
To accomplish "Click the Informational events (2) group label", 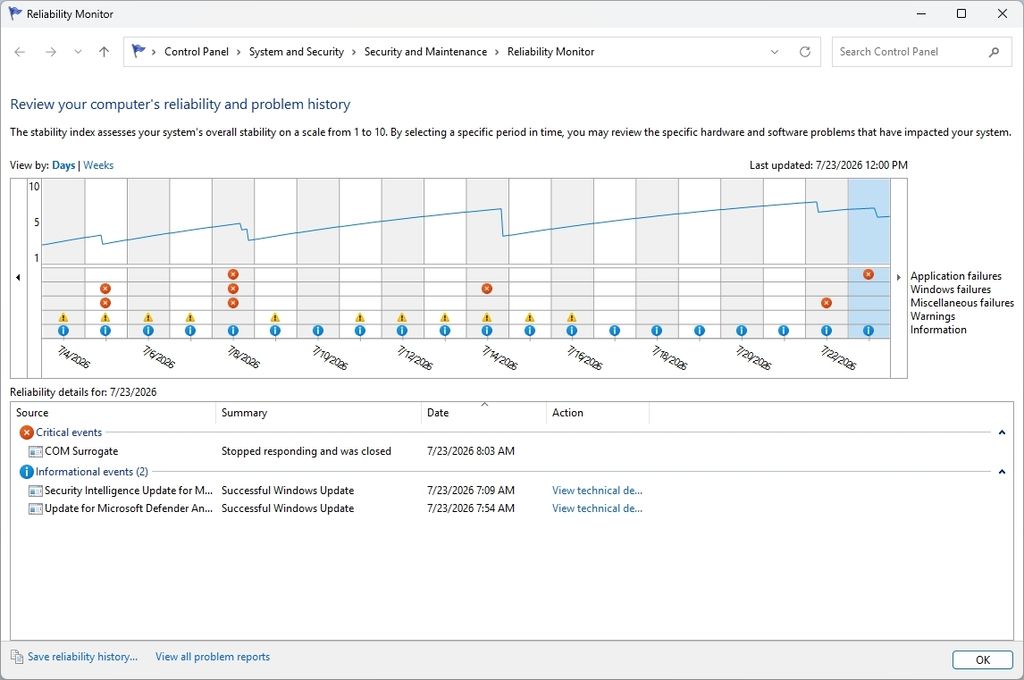I will point(91,472).
